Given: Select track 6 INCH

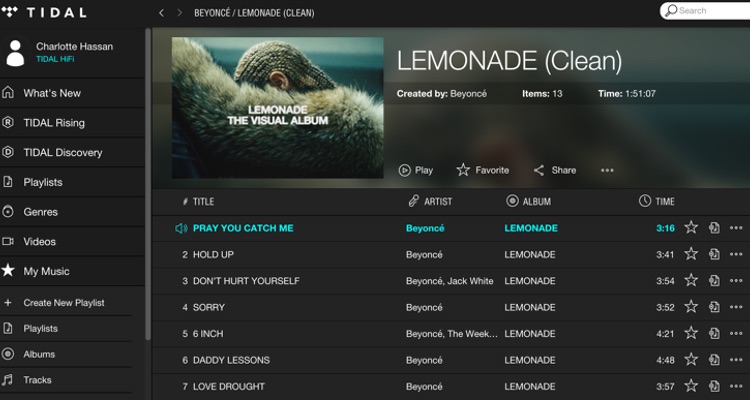Looking at the screenshot, I should click(x=208, y=333).
